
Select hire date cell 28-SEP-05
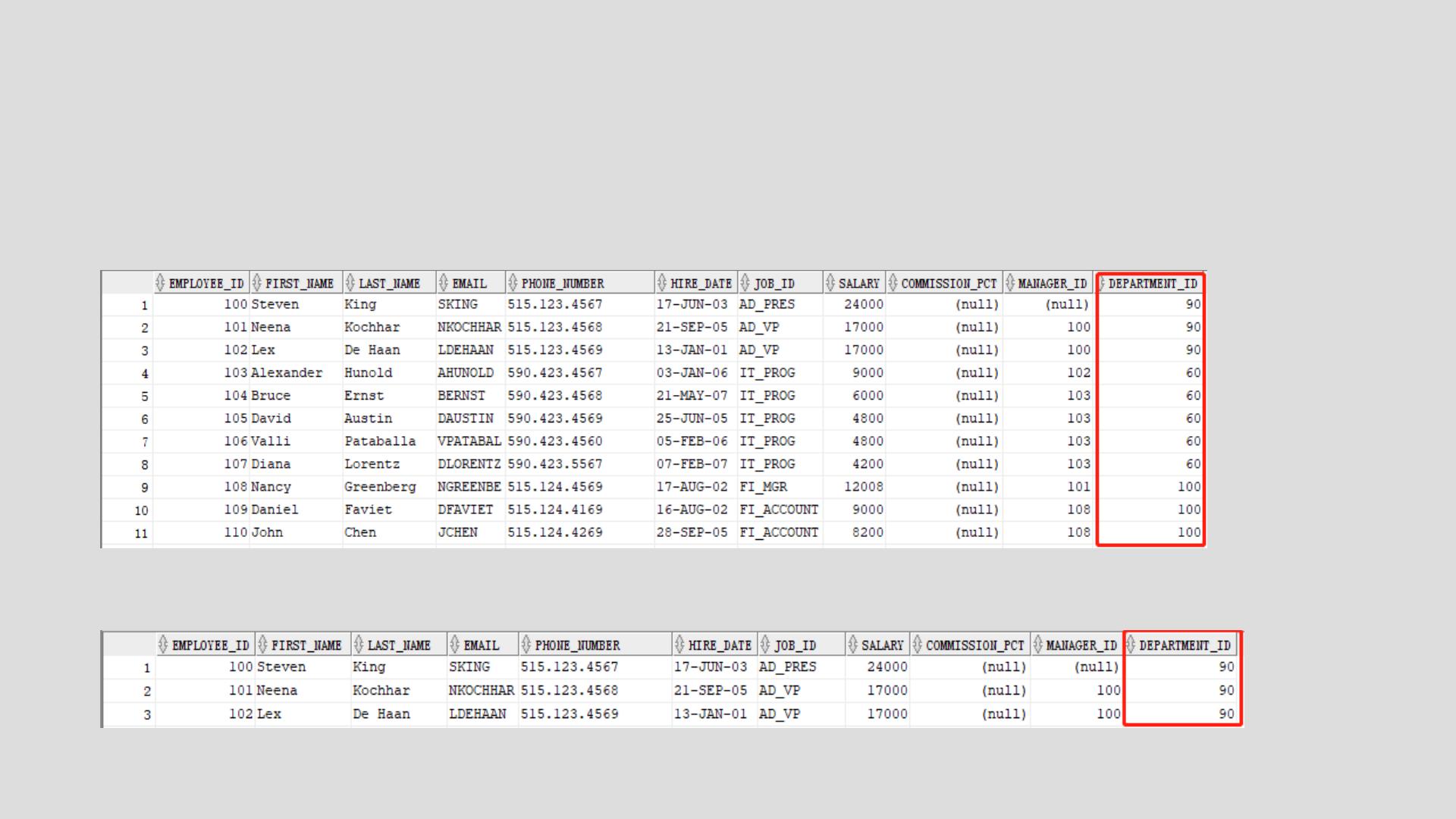(x=692, y=532)
